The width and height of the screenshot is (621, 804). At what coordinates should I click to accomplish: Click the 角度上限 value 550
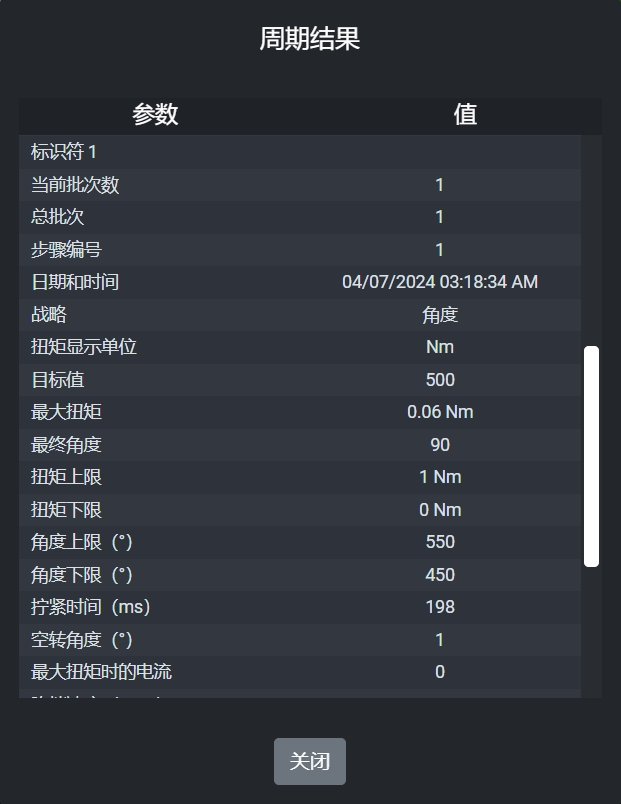440,542
